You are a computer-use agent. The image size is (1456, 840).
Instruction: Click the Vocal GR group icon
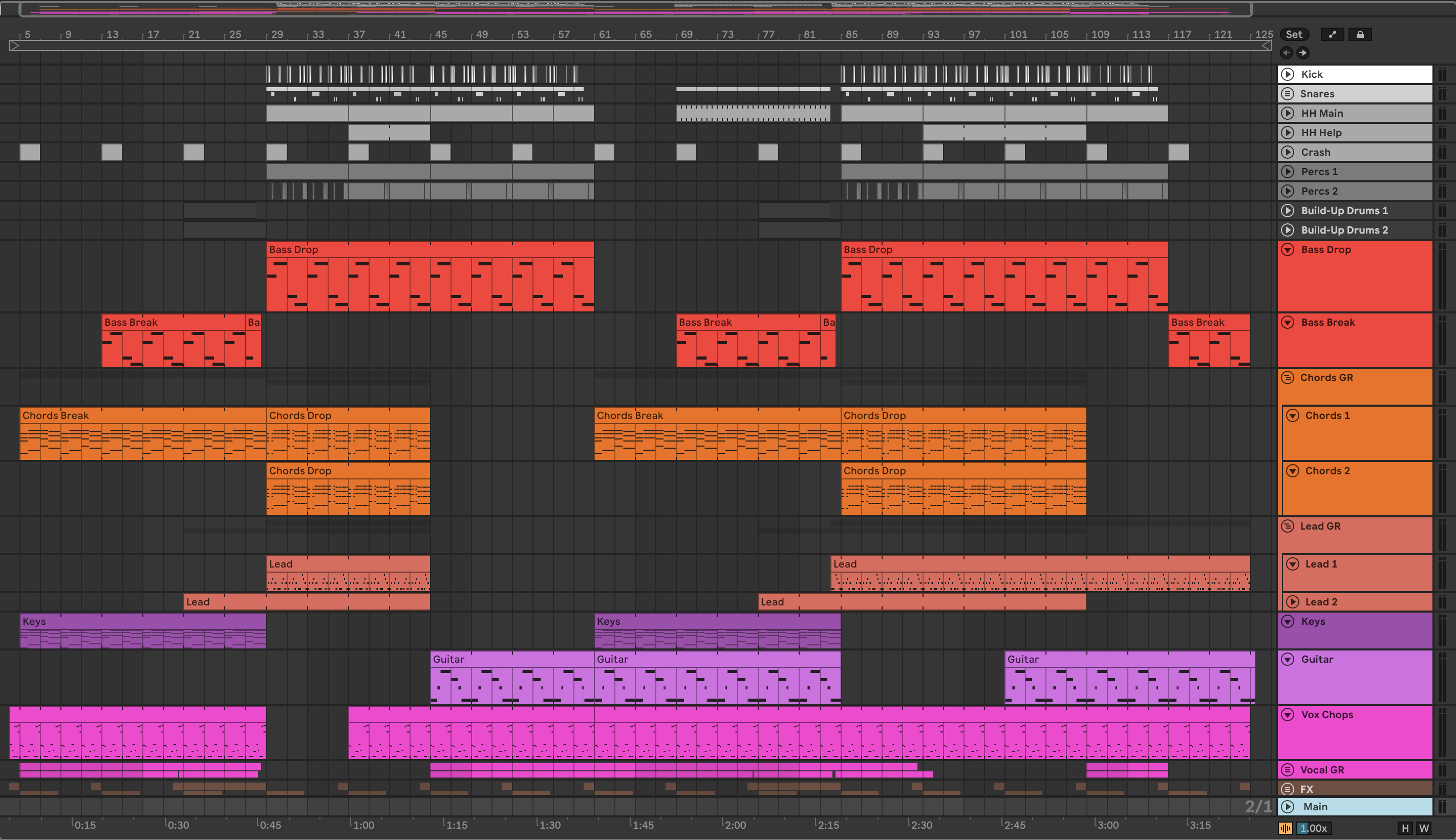[x=1288, y=770]
